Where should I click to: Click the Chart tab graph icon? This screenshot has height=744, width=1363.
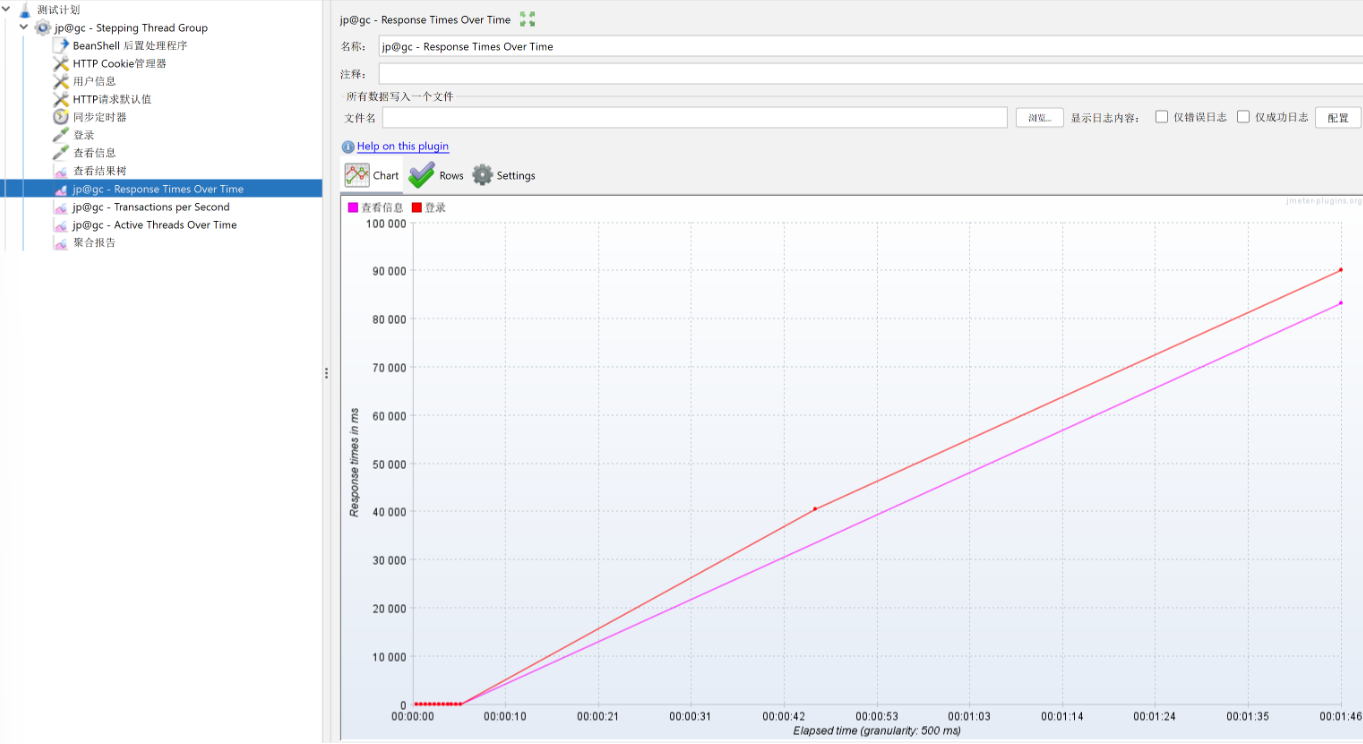tap(357, 175)
